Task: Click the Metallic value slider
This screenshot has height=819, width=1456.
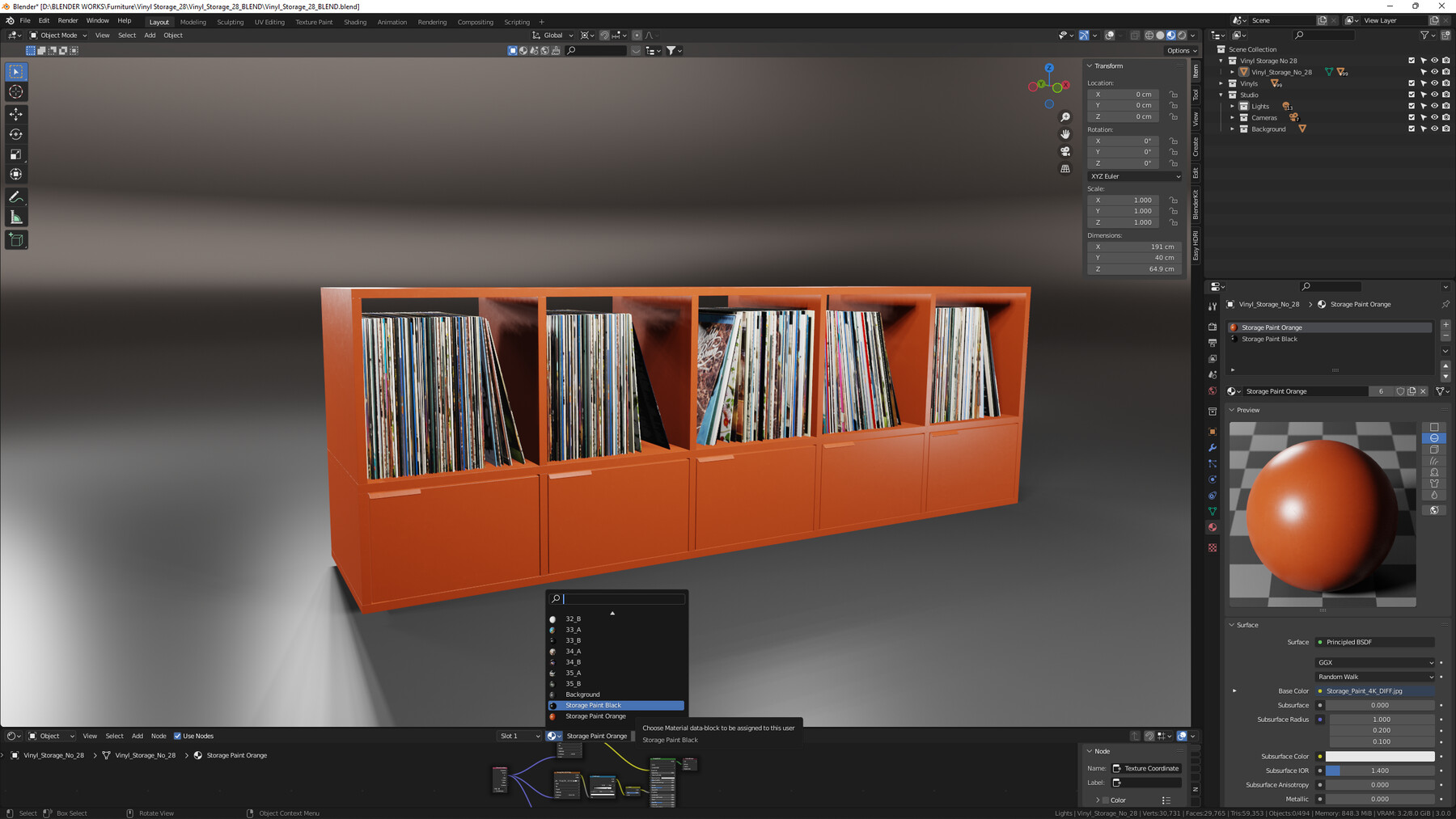Action: (1380, 799)
